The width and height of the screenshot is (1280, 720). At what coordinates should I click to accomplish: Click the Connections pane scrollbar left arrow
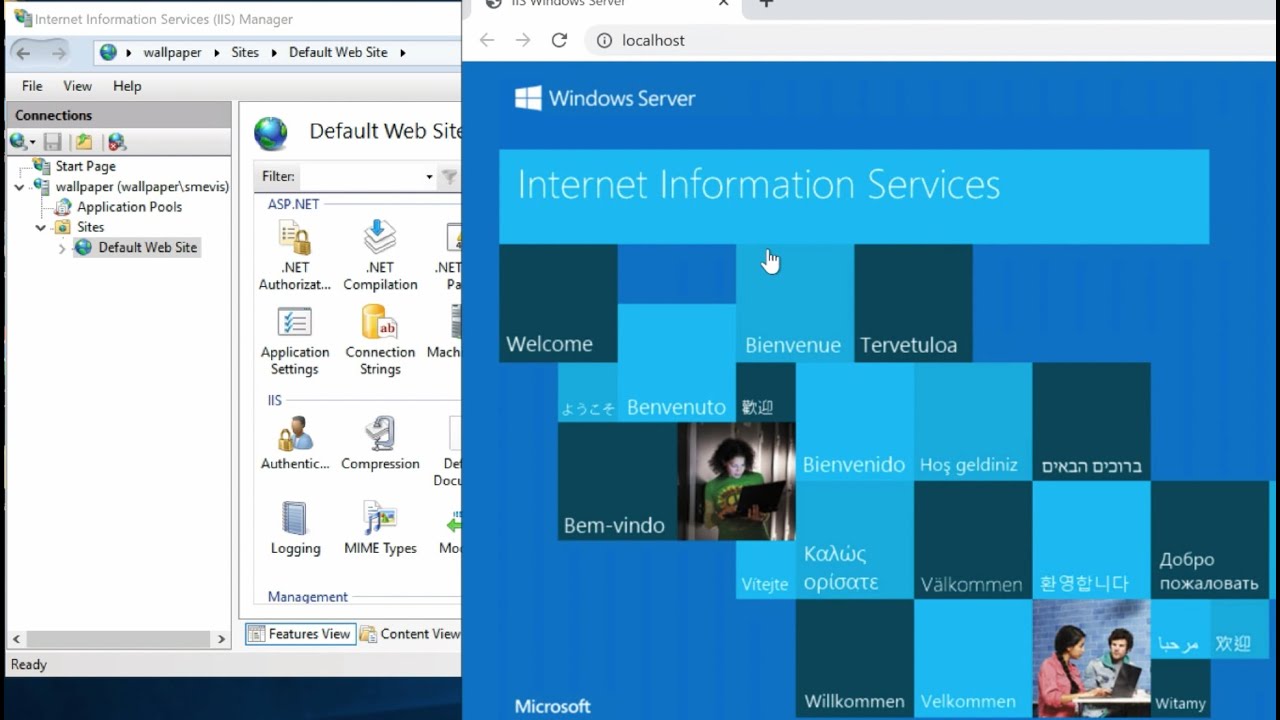click(x=15, y=638)
